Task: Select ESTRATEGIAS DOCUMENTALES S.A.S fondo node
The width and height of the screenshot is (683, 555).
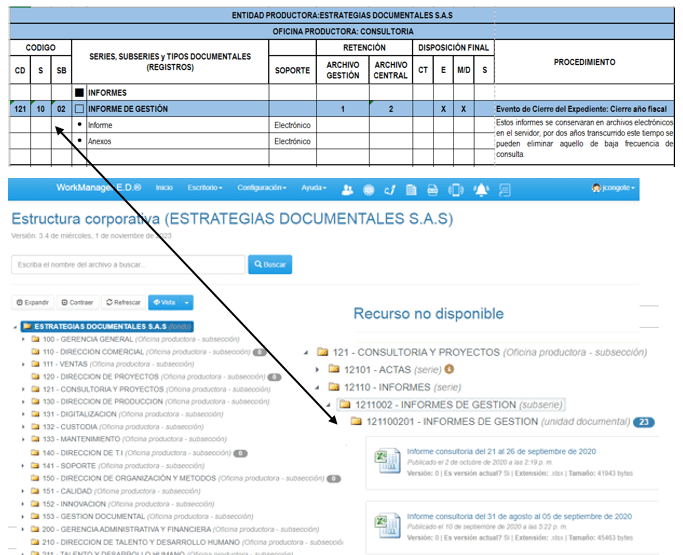Action: (107, 326)
